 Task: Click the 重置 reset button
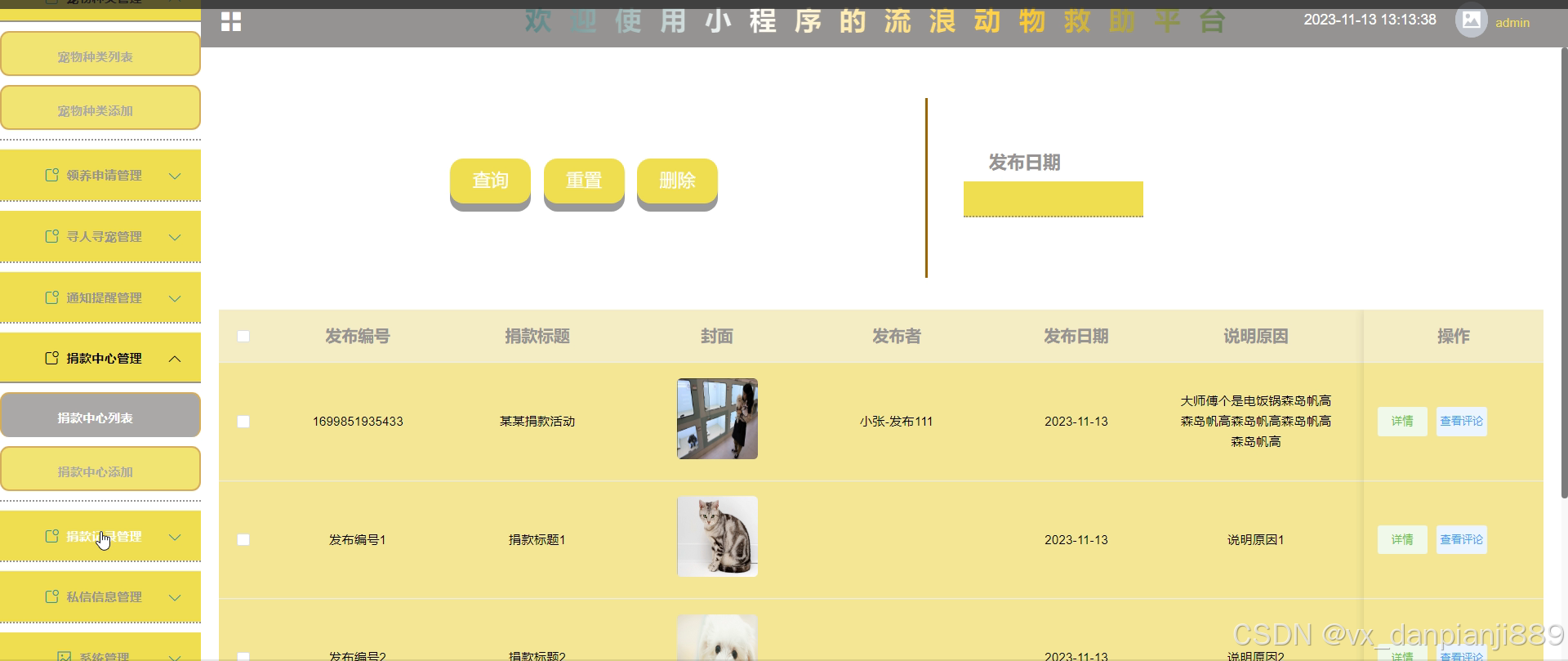click(x=584, y=181)
